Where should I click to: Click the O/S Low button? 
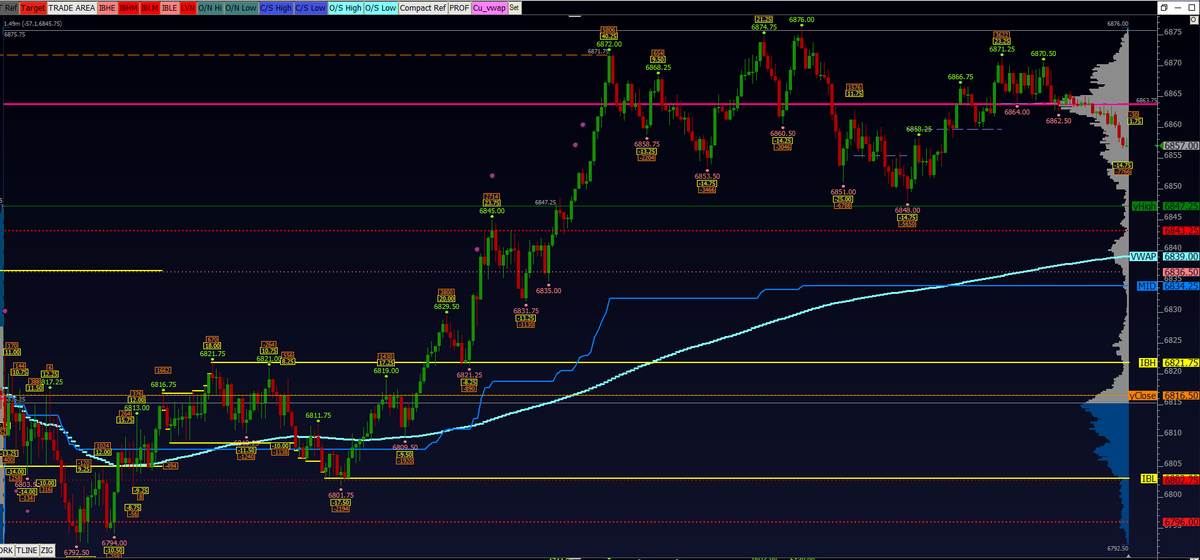[379, 7]
